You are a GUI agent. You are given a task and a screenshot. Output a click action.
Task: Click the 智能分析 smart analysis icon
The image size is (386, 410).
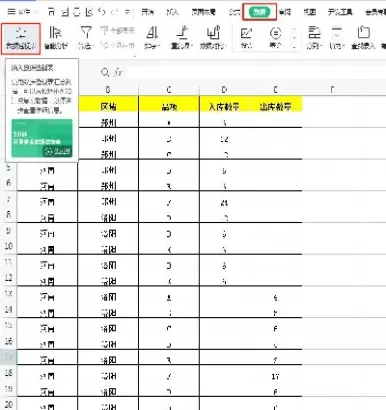coord(56,38)
